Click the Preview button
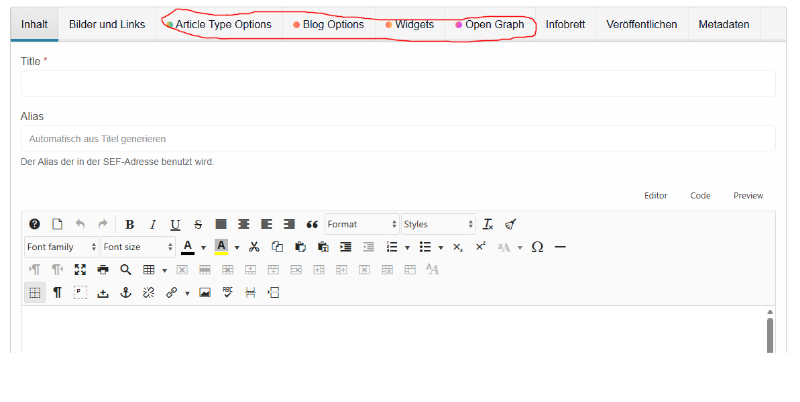The image size is (800, 402). [x=748, y=196]
